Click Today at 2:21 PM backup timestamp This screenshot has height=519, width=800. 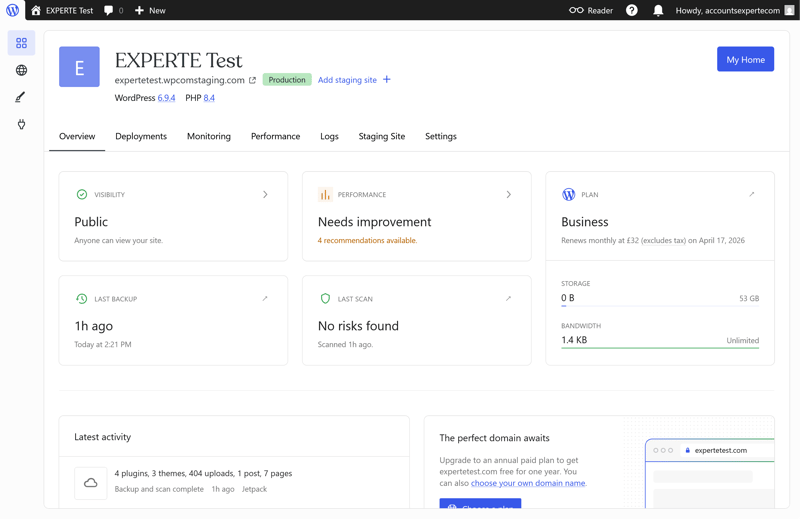[103, 344]
